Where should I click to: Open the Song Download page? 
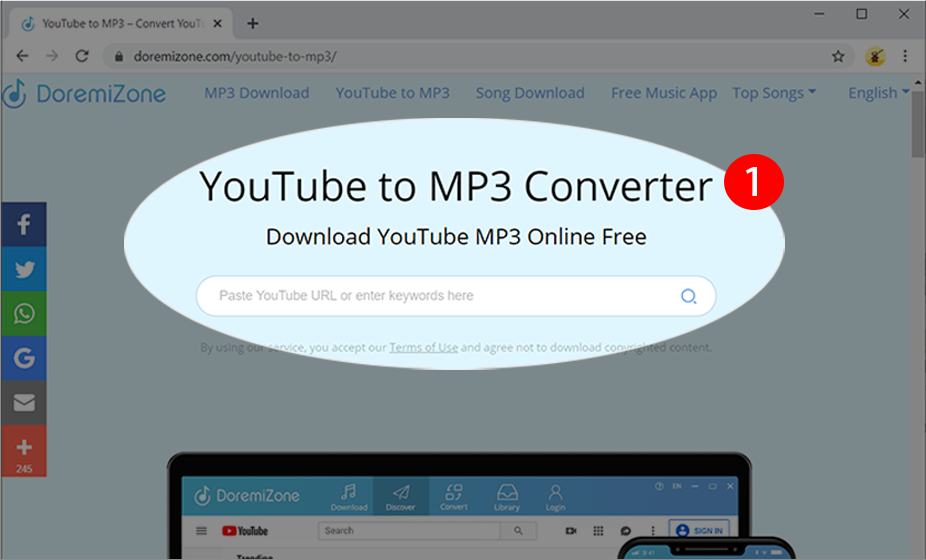[x=530, y=93]
